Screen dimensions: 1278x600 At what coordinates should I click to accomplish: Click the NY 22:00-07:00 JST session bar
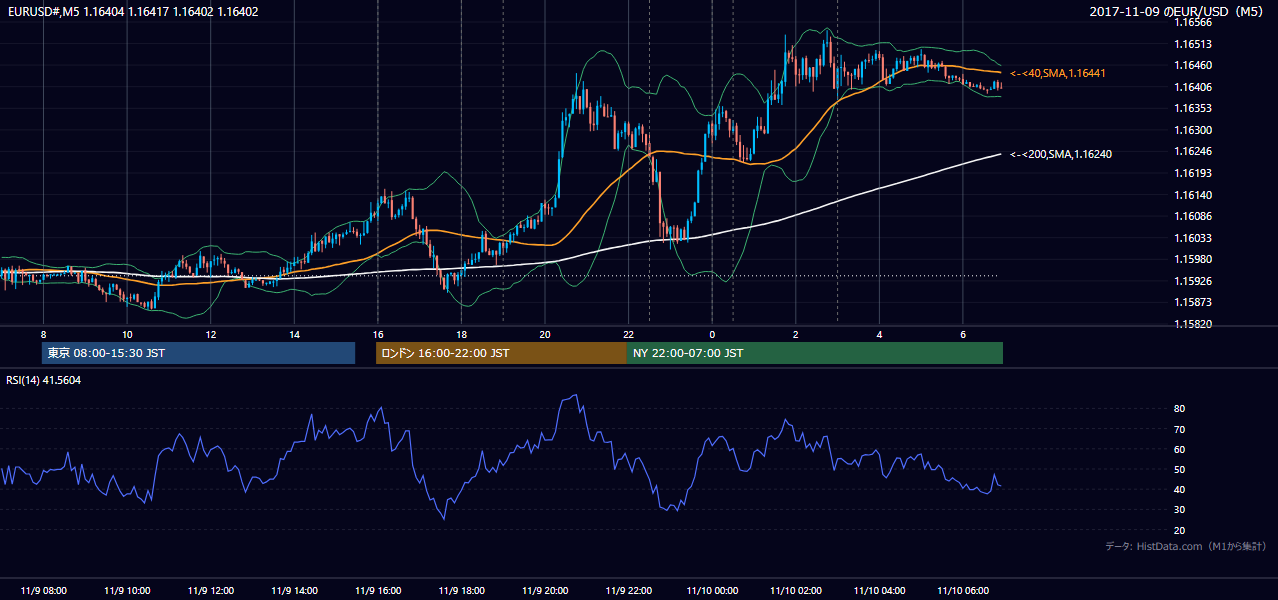click(x=815, y=353)
